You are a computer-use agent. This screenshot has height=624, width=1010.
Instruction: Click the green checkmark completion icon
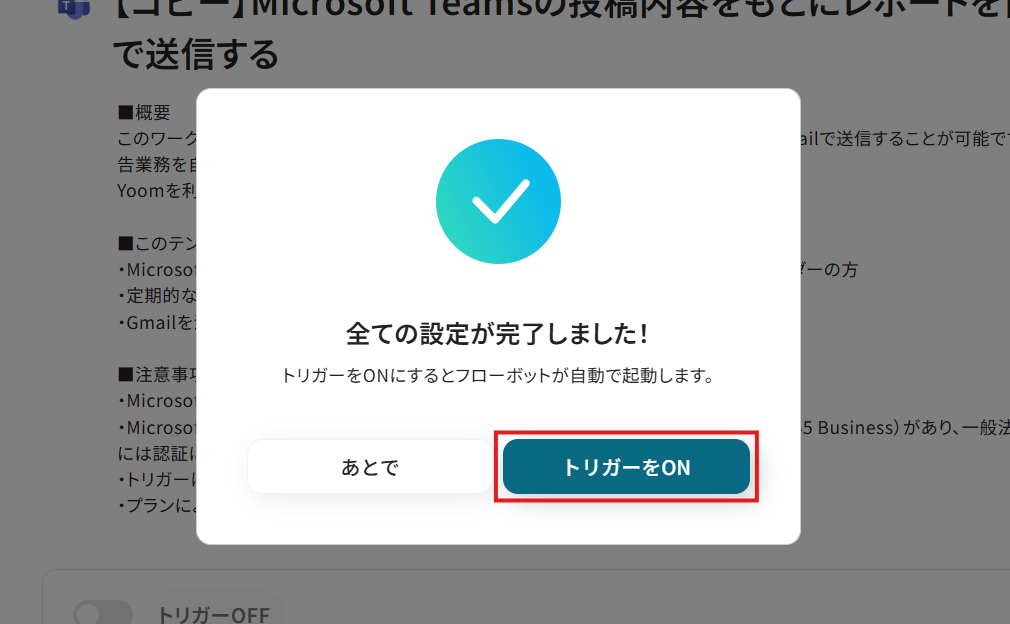coord(498,202)
